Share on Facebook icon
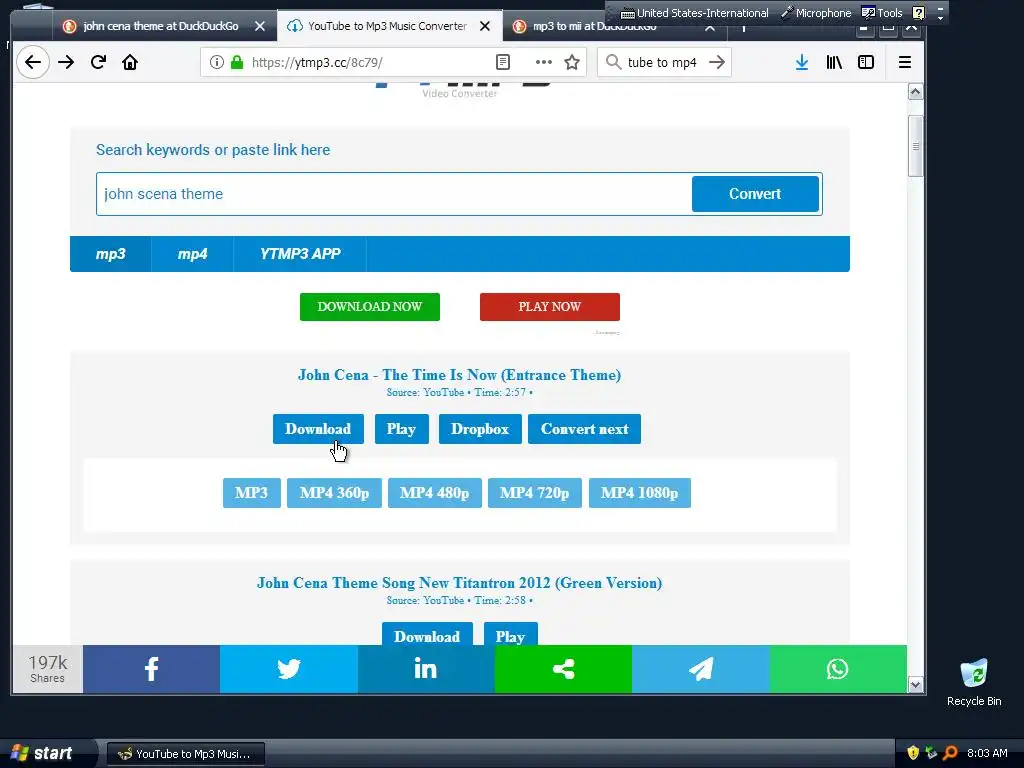Viewport: 1024px width, 768px height. tap(152, 669)
